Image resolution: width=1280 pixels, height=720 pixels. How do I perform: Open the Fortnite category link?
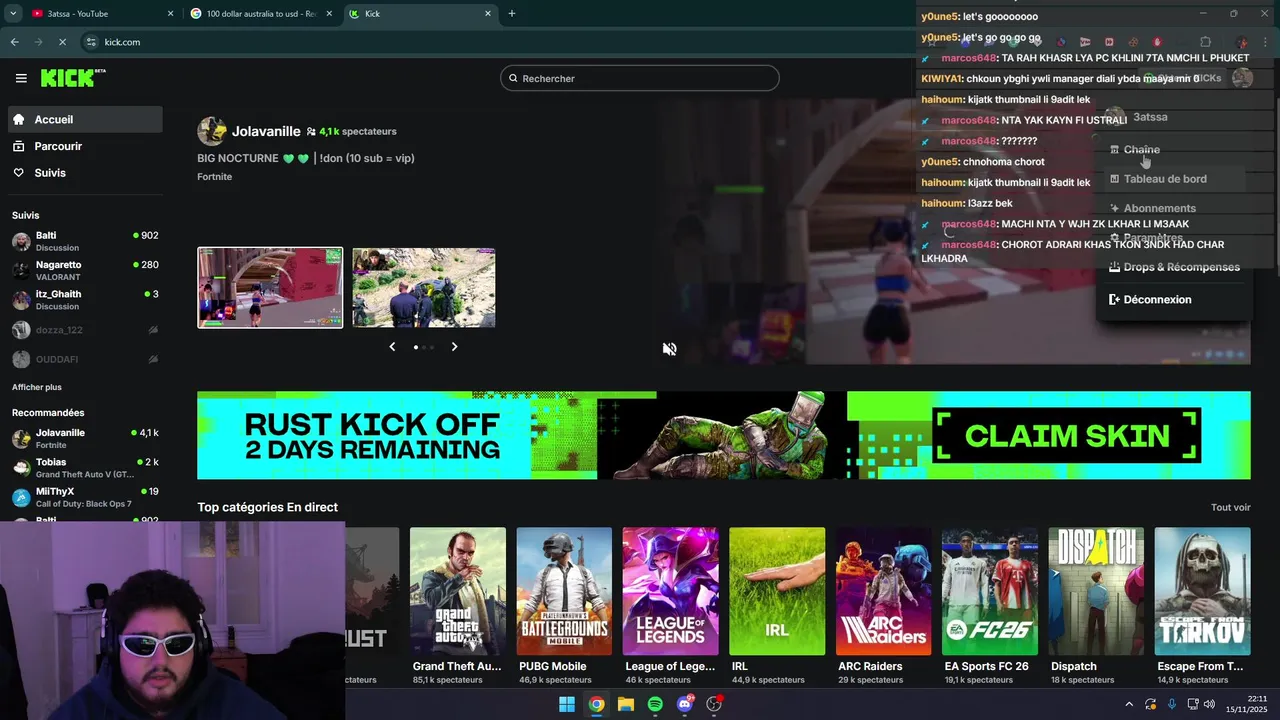coord(215,177)
